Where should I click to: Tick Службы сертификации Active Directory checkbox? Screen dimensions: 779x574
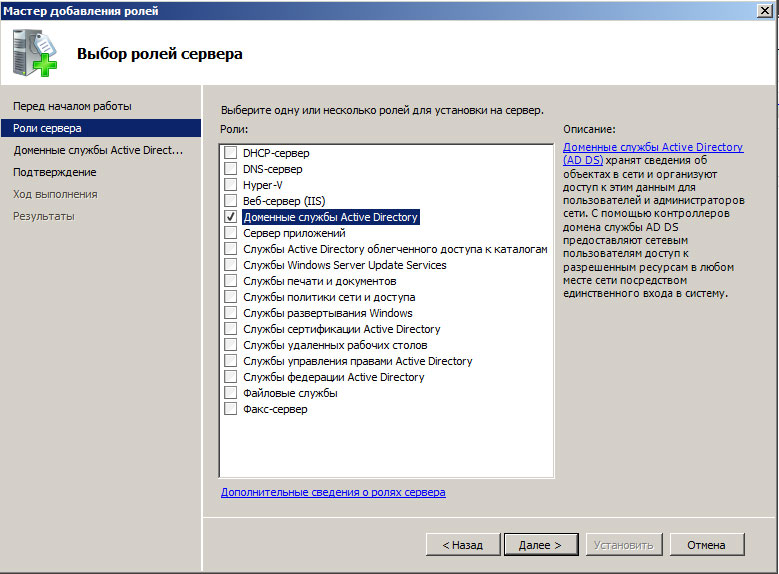(x=230, y=328)
